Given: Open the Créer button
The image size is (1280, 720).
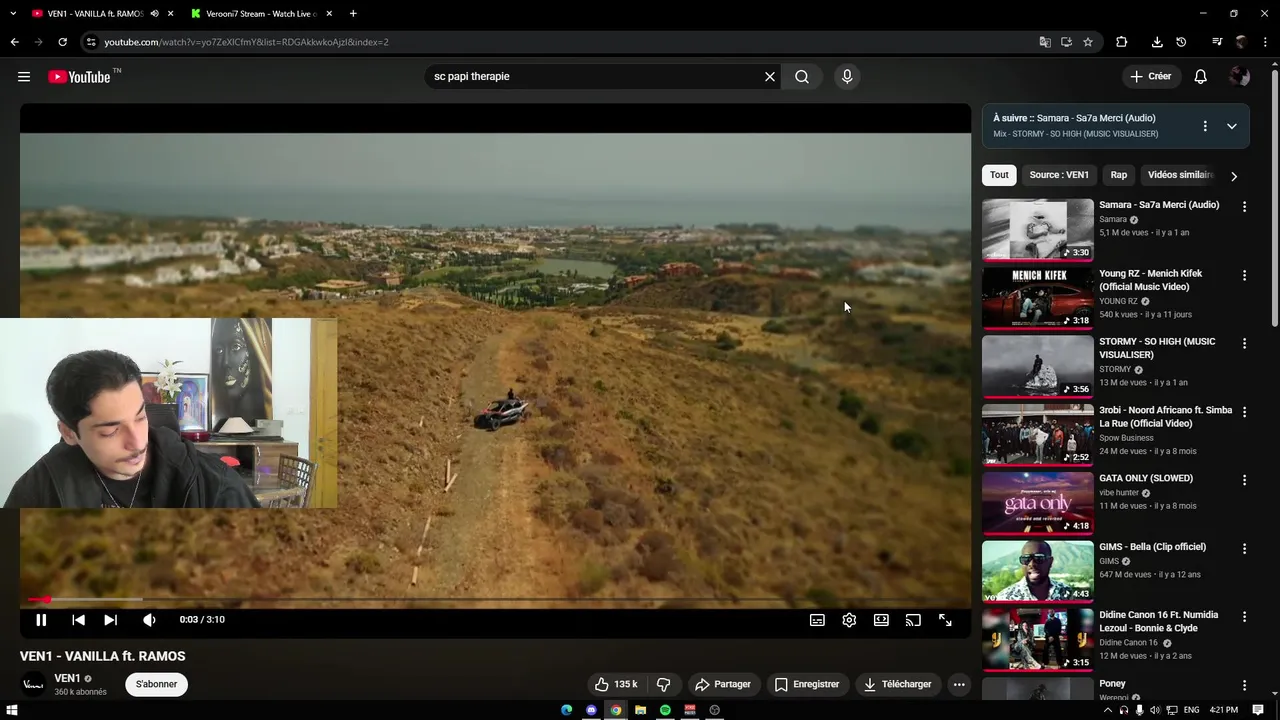Looking at the screenshot, I should click(1150, 76).
